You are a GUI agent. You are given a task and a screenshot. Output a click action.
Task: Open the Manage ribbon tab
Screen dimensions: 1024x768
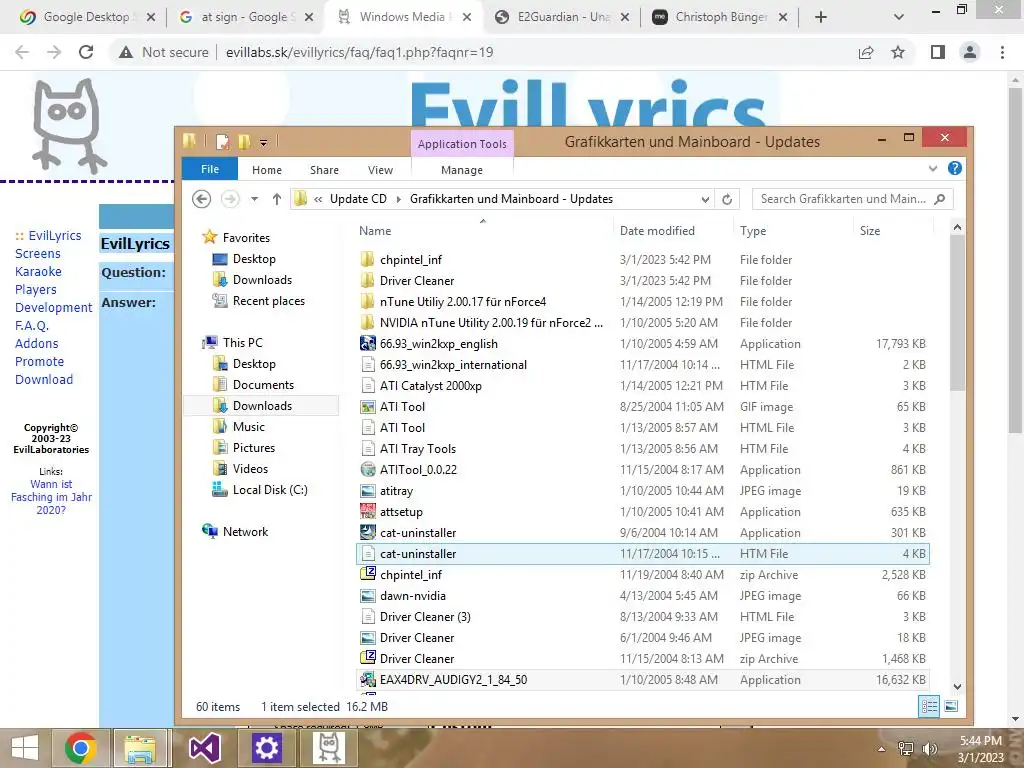pyautogui.click(x=462, y=170)
